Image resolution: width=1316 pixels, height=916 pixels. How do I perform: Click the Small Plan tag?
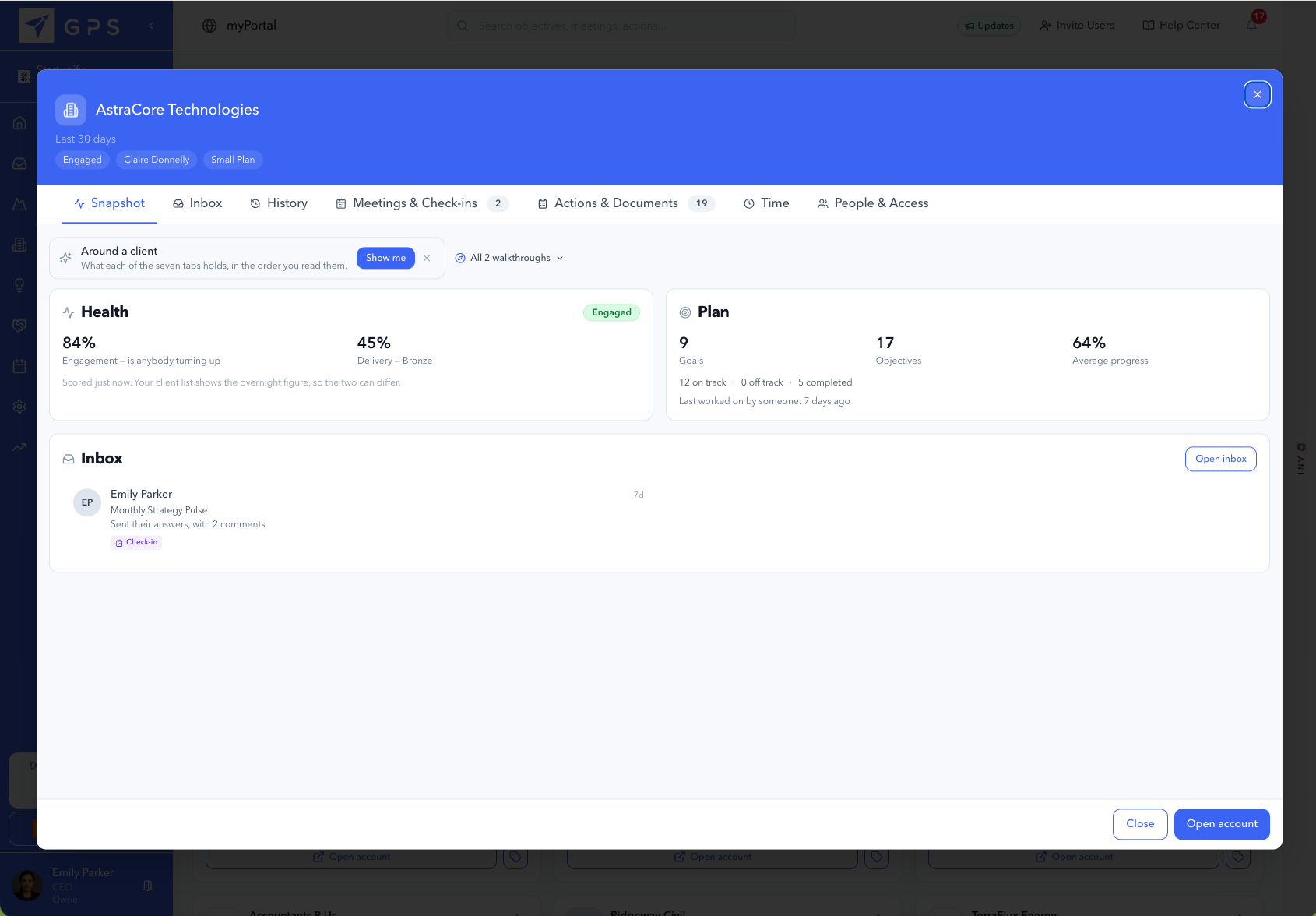(233, 160)
